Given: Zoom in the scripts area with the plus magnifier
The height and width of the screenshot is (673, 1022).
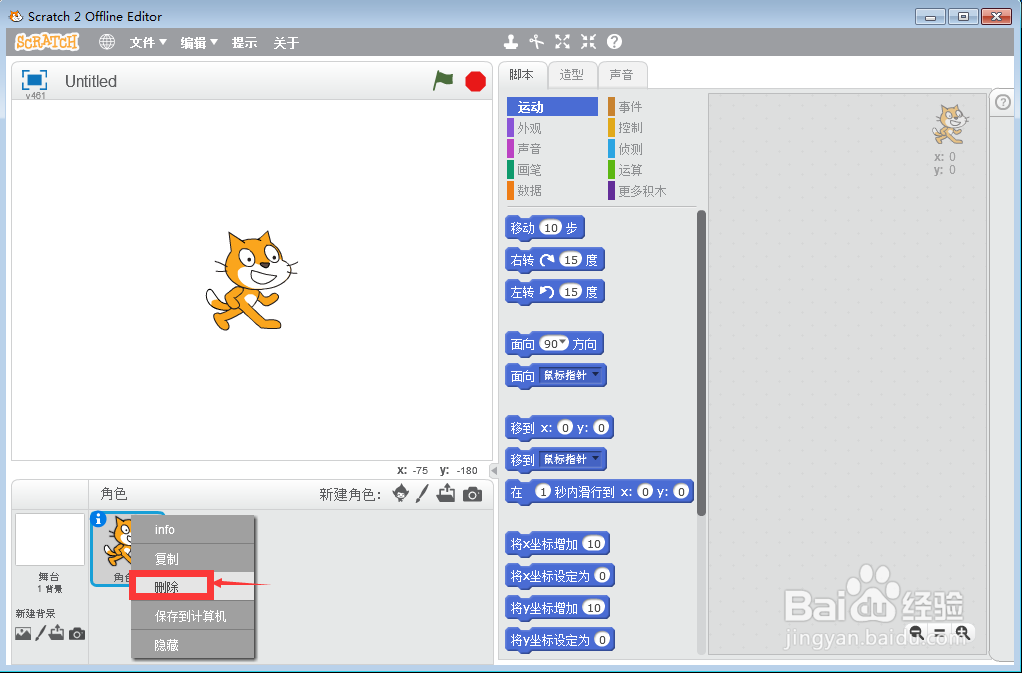Looking at the screenshot, I should [x=963, y=633].
